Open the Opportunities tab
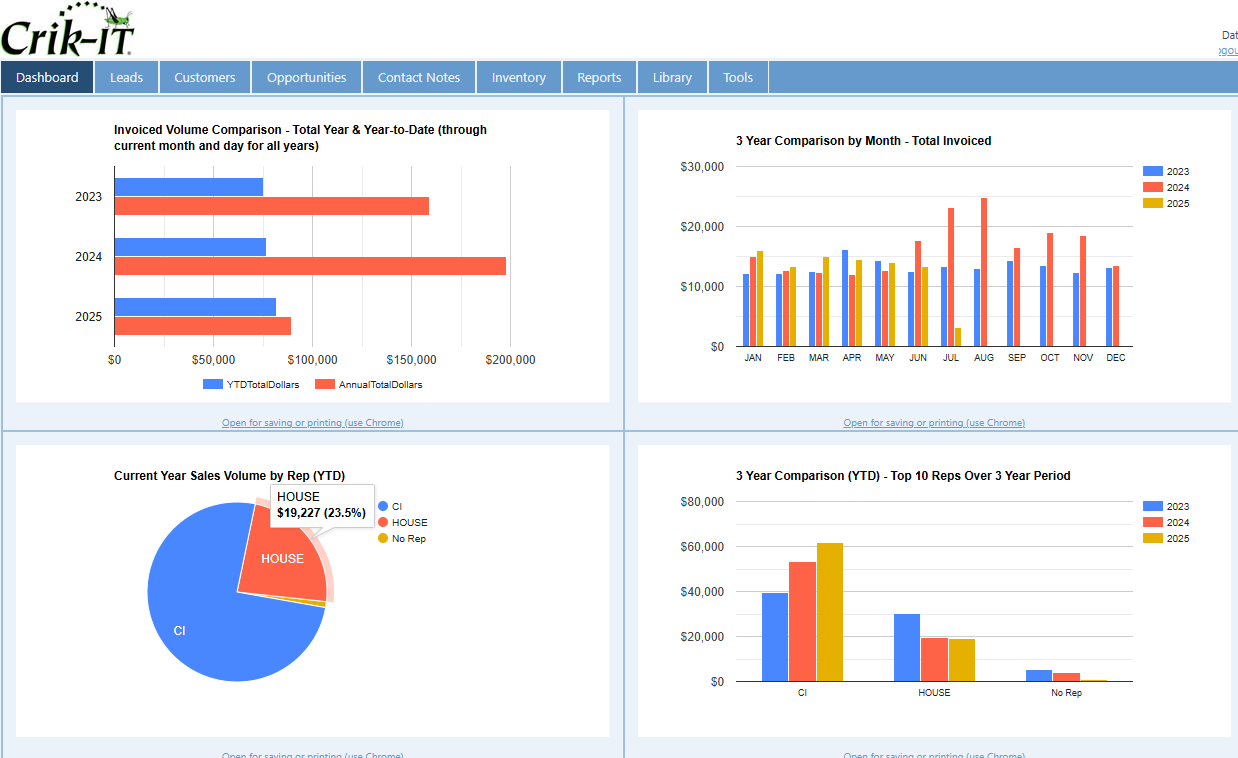The width and height of the screenshot is (1238, 758). pyautogui.click(x=306, y=77)
